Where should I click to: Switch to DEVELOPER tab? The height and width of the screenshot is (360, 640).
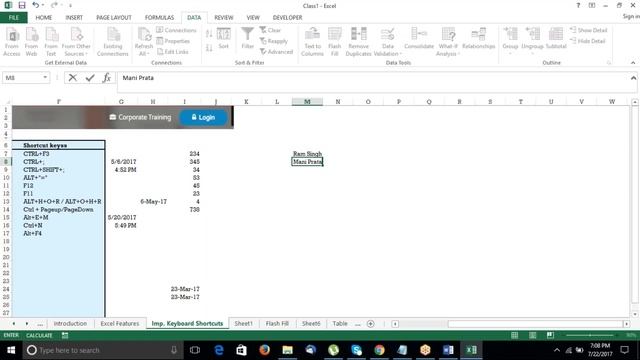click(x=287, y=18)
